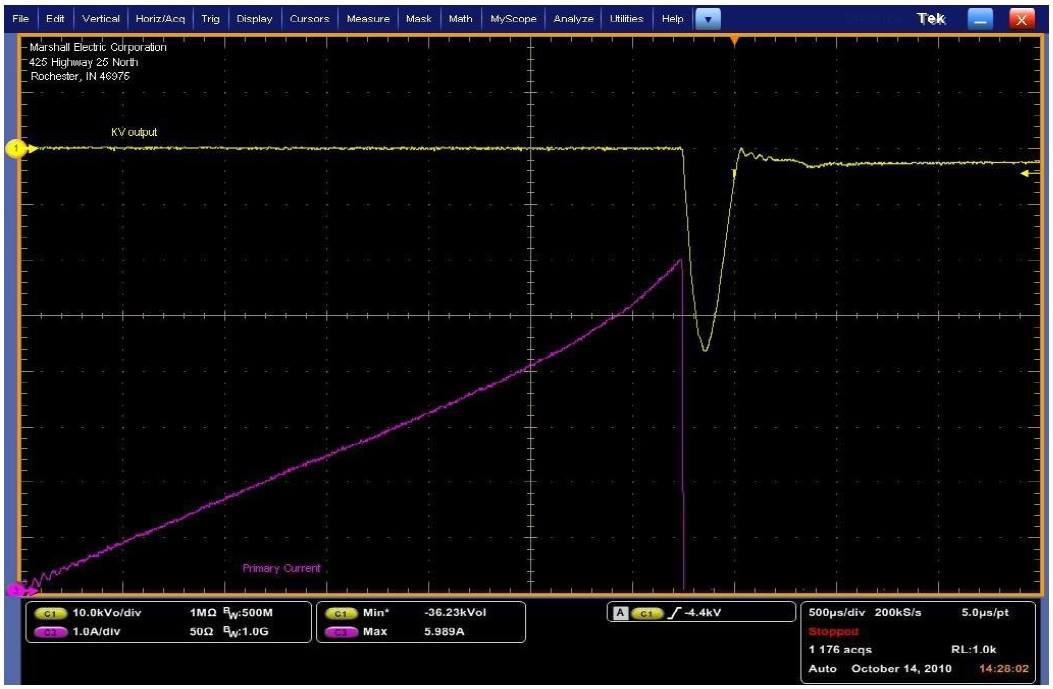Select the "KV output" waveform label
The width and height of the screenshot is (1053, 689).
[134, 133]
